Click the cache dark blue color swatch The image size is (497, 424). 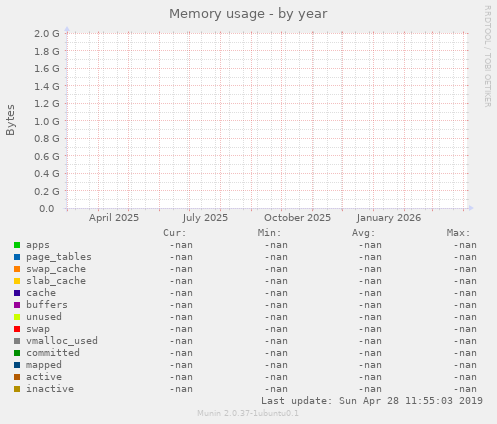click(x=17, y=293)
